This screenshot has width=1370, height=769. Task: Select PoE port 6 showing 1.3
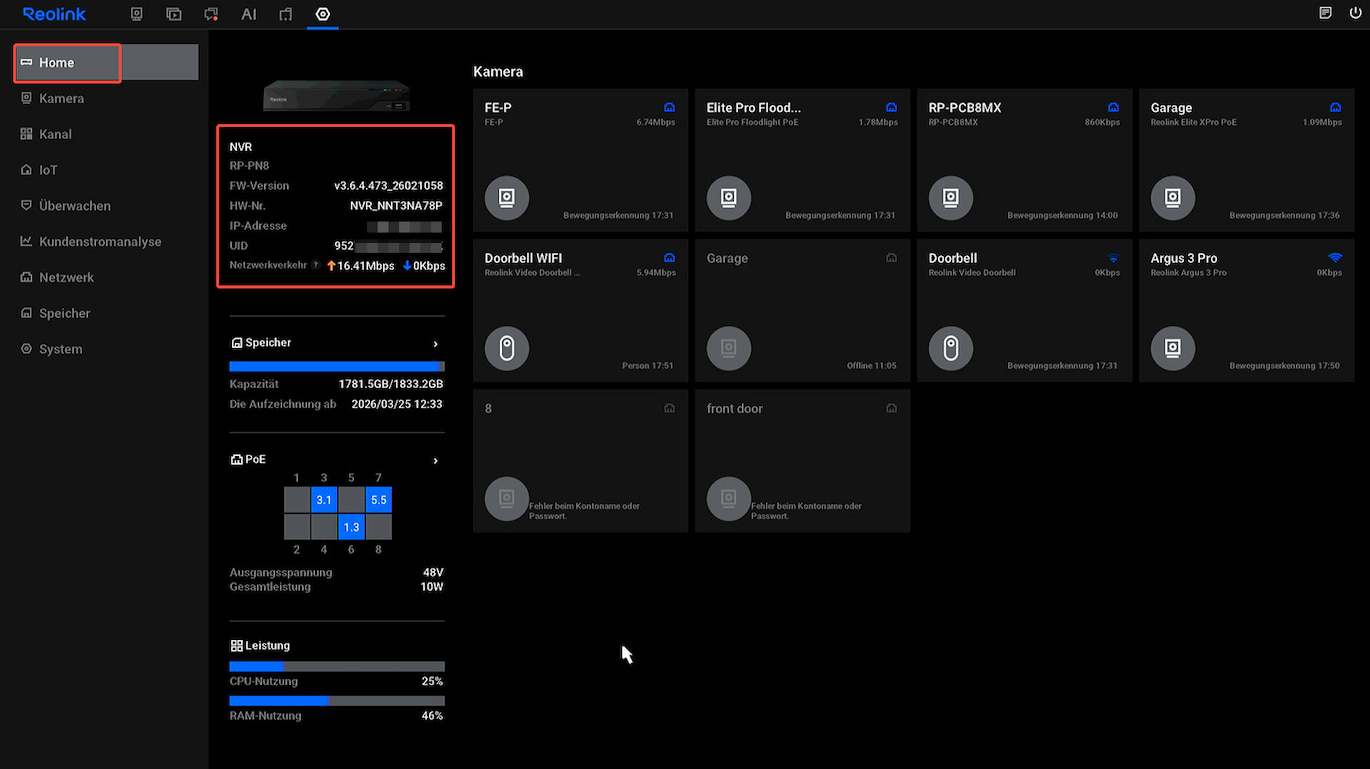point(351,527)
